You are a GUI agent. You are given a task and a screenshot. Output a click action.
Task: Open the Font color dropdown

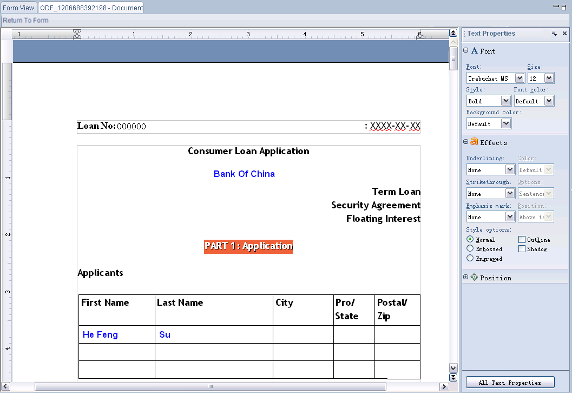point(549,101)
